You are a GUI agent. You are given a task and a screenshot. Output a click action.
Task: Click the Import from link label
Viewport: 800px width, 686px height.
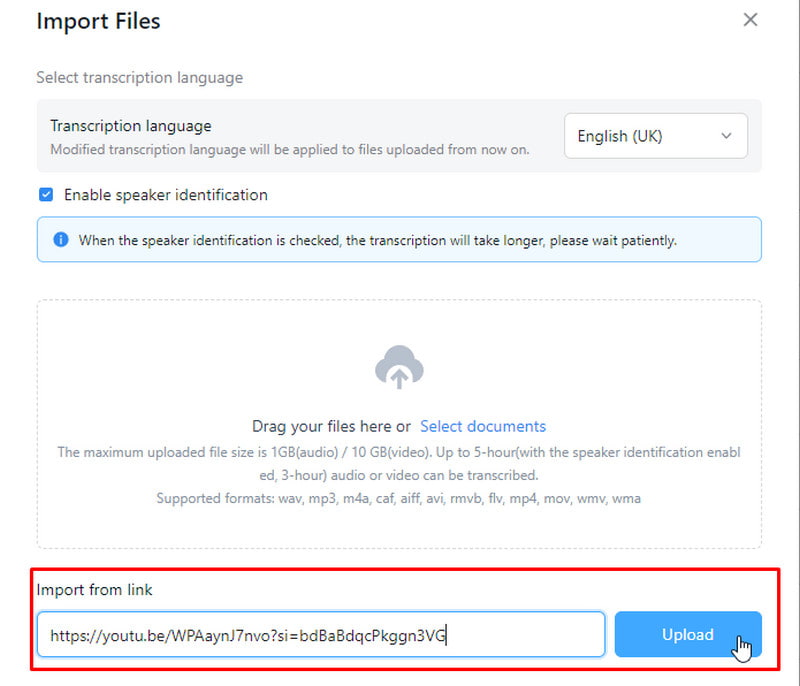94,590
